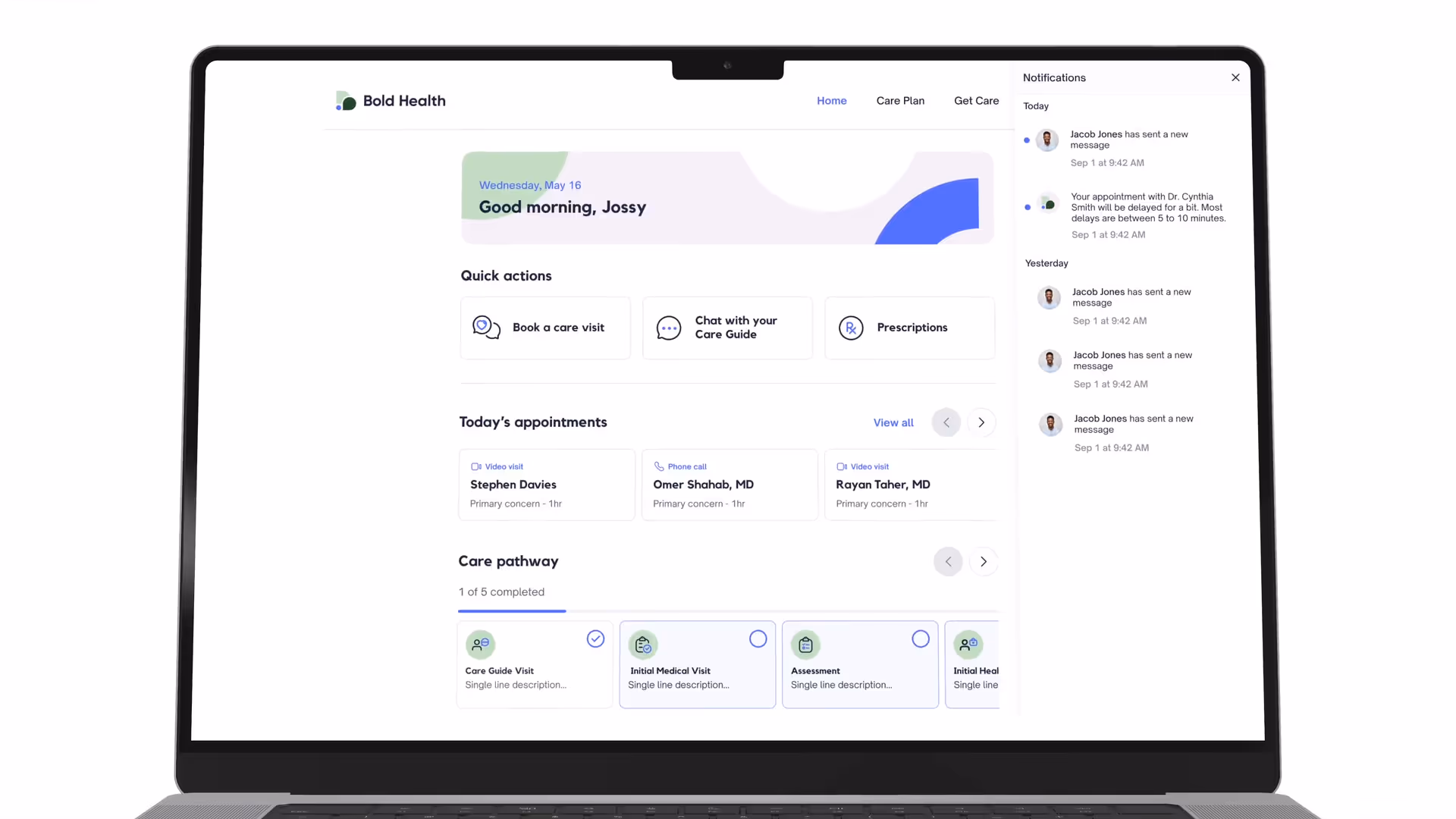Go to previous appointments with left chevron
This screenshot has width=1456, height=819.
(946, 422)
